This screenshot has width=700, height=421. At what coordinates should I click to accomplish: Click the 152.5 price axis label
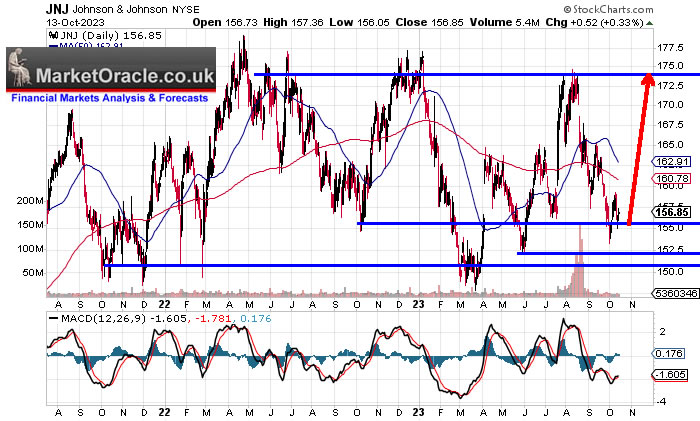pyautogui.click(x=670, y=248)
